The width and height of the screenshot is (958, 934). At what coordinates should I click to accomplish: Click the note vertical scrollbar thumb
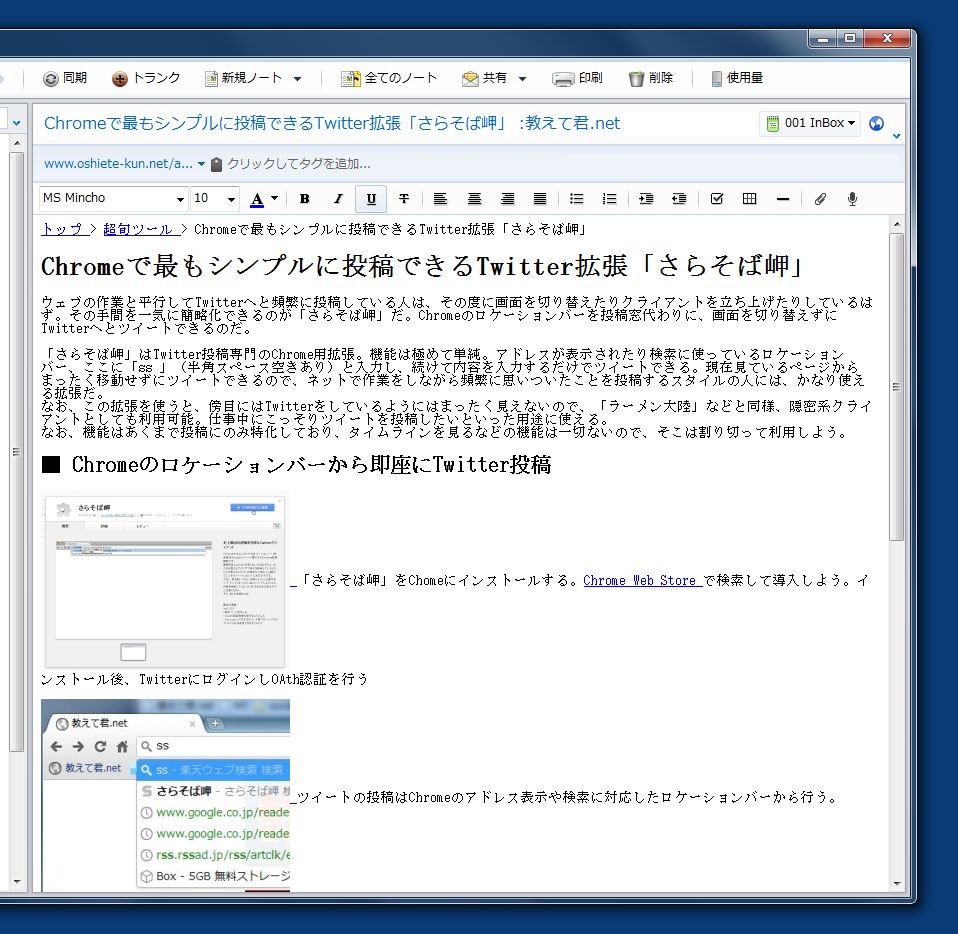click(897, 387)
